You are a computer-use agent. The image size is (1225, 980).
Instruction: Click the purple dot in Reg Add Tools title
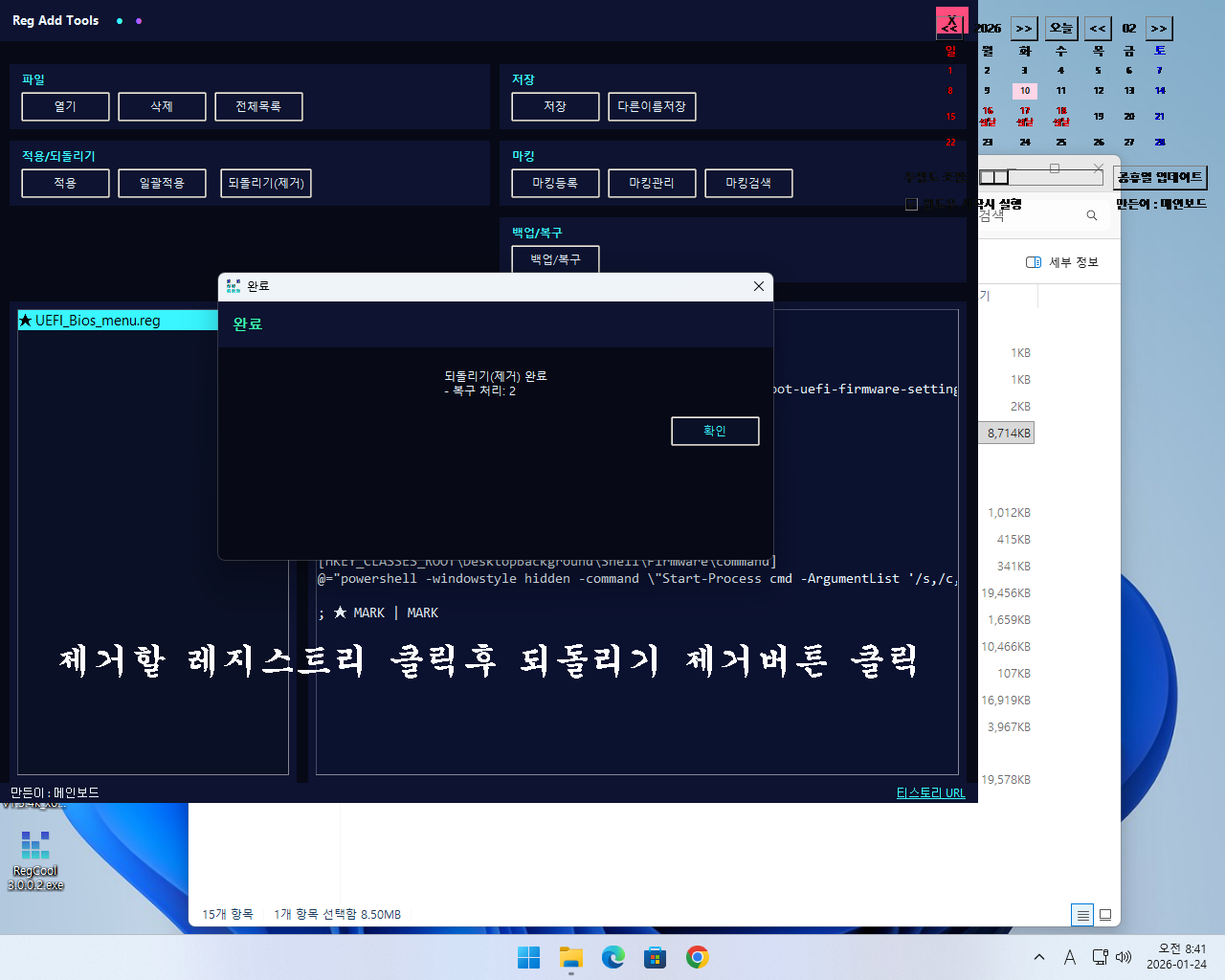[x=139, y=21]
